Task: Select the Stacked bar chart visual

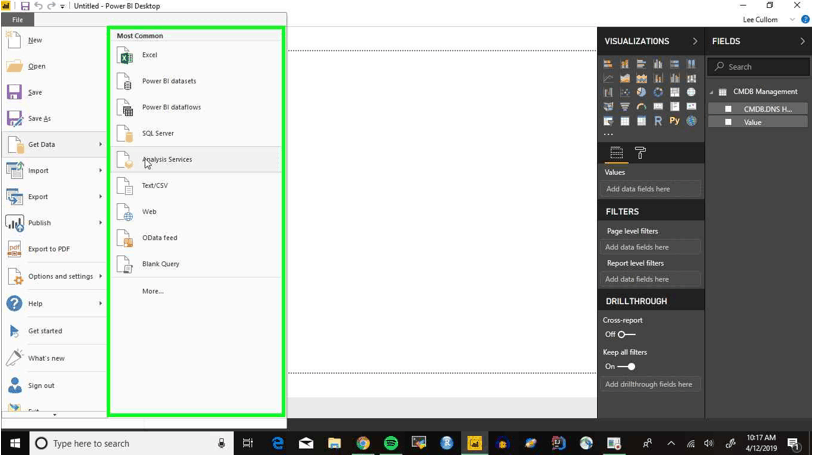Action: [x=608, y=64]
